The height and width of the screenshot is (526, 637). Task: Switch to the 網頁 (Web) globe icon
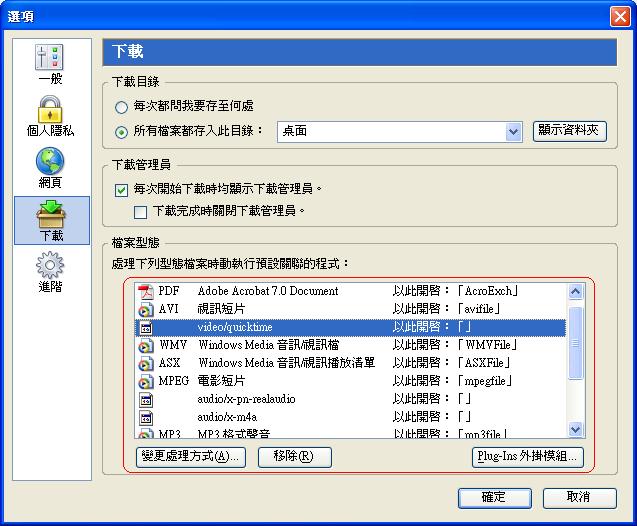tap(50, 162)
